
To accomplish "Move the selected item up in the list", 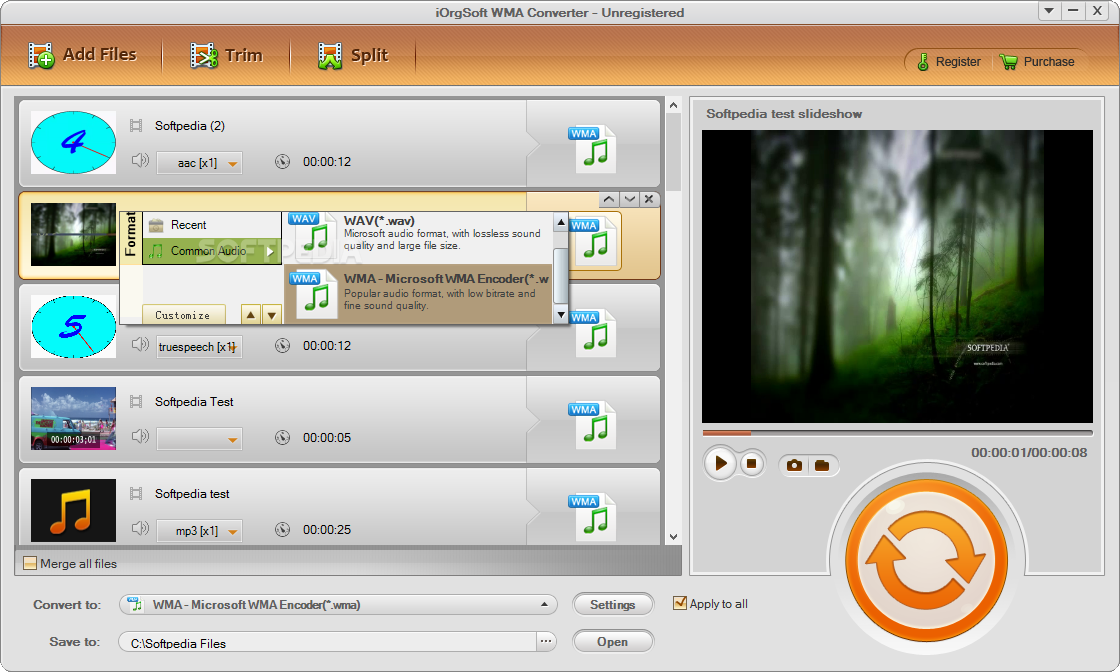I will [x=609, y=199].
